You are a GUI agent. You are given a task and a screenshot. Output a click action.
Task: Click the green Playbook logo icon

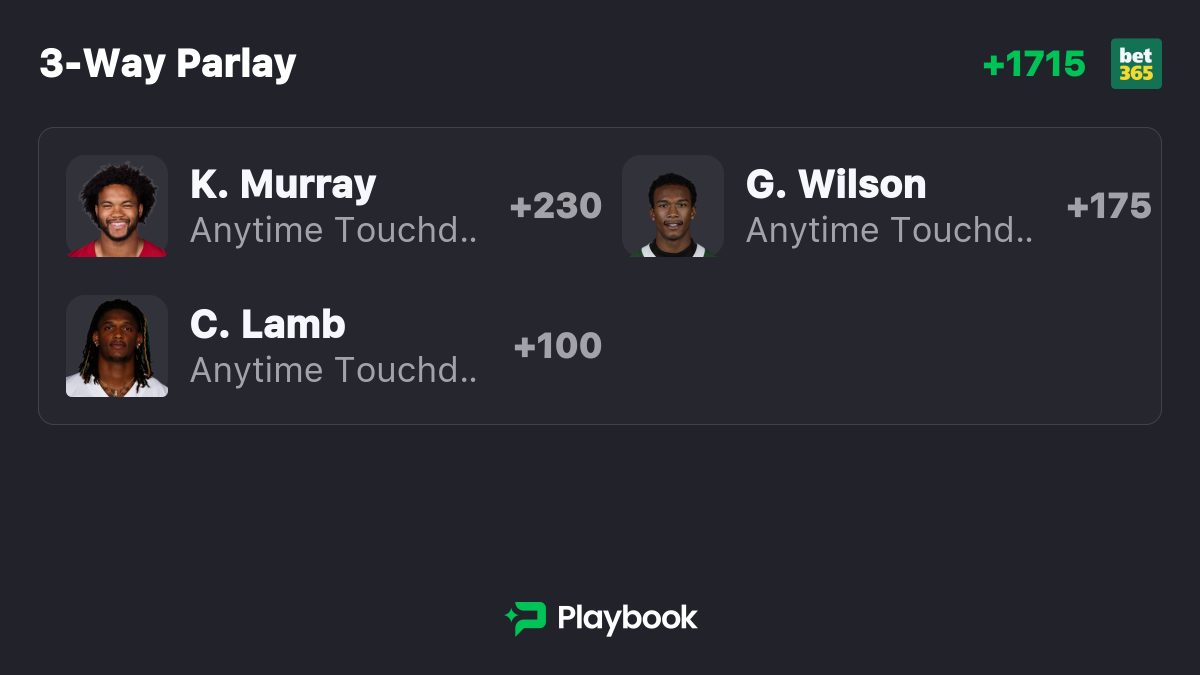(x=525, y=618)
